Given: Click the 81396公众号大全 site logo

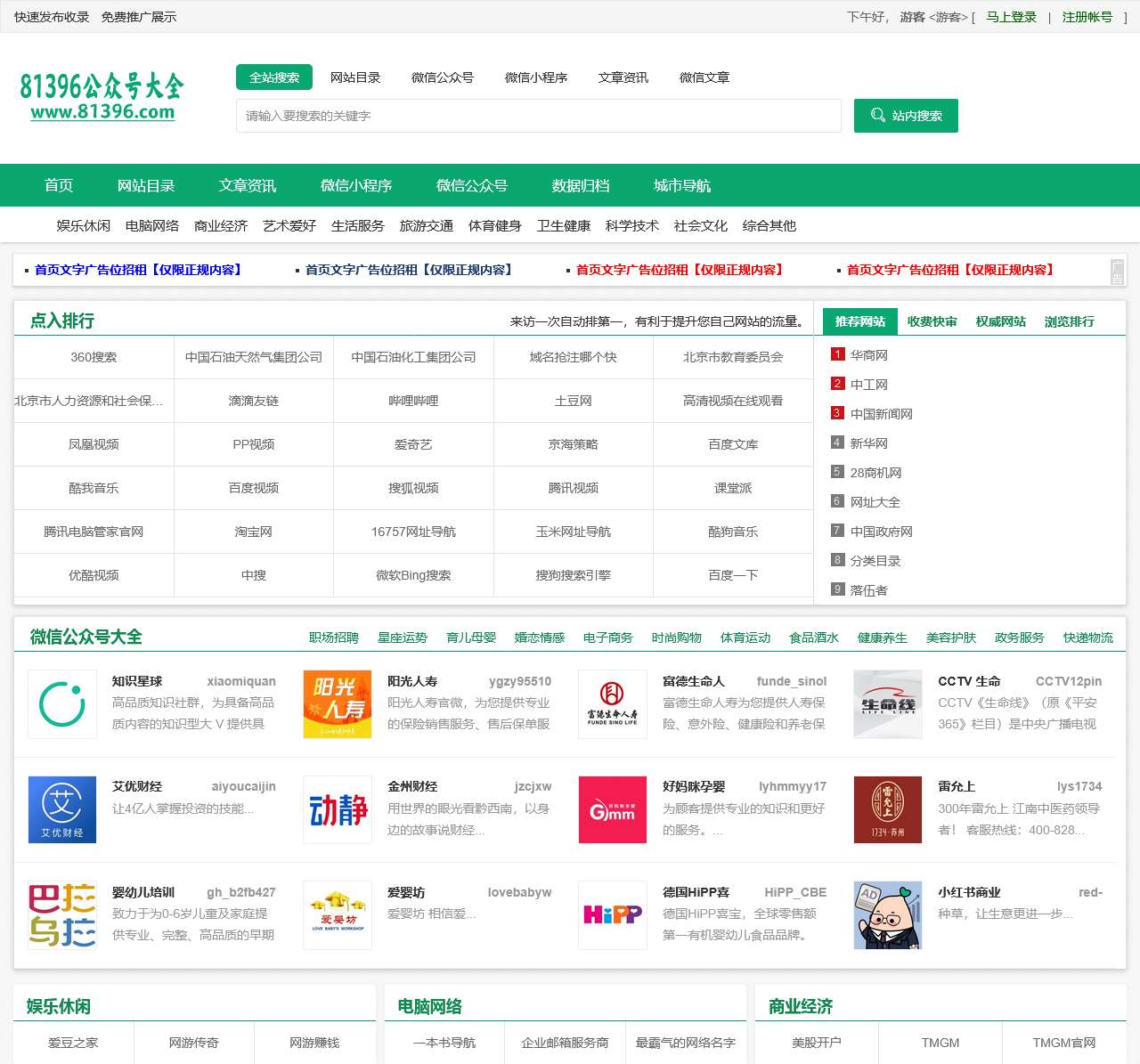Looking at the screenshot, I should (102, 97).
